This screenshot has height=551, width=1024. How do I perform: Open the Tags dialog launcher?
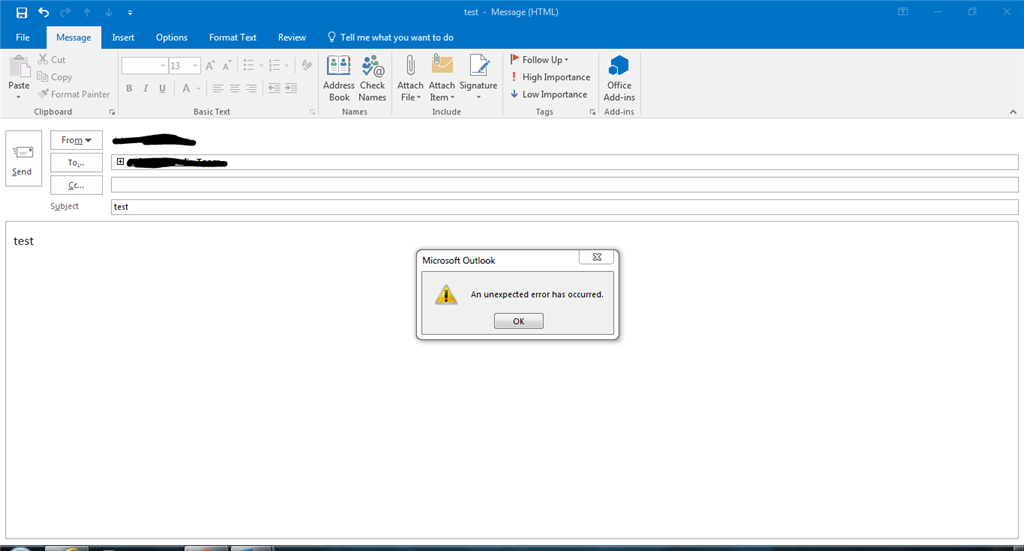(593, 112)
